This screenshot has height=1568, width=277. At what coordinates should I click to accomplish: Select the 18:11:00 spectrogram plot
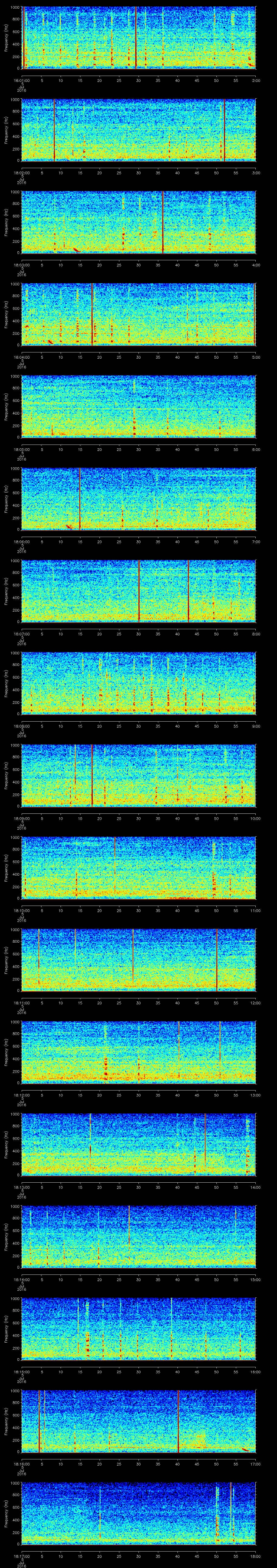[x=139, y=960]
